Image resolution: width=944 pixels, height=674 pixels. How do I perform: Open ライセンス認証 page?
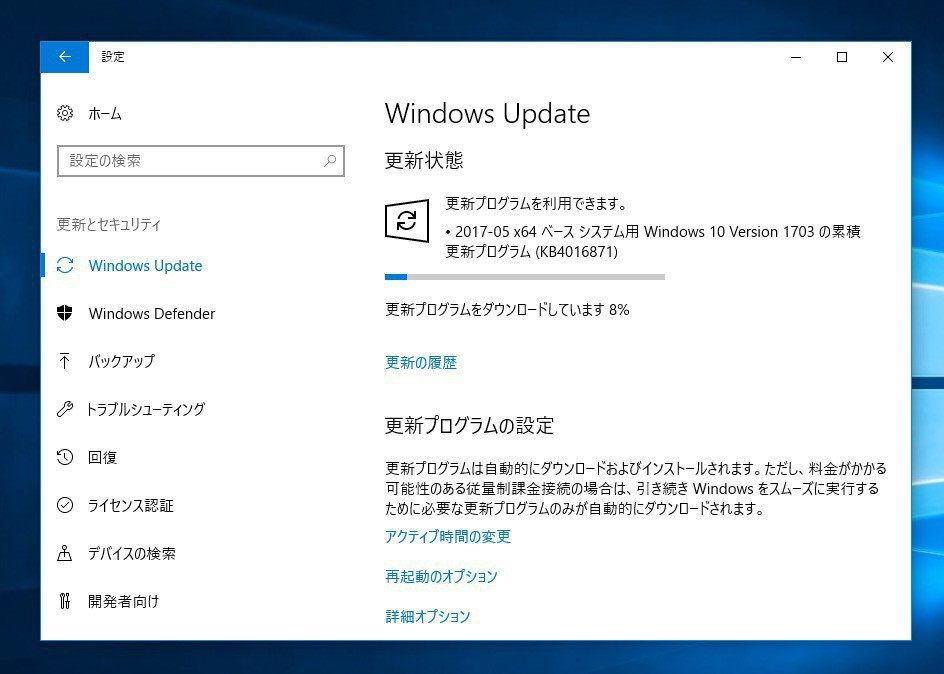click(131, 506)
